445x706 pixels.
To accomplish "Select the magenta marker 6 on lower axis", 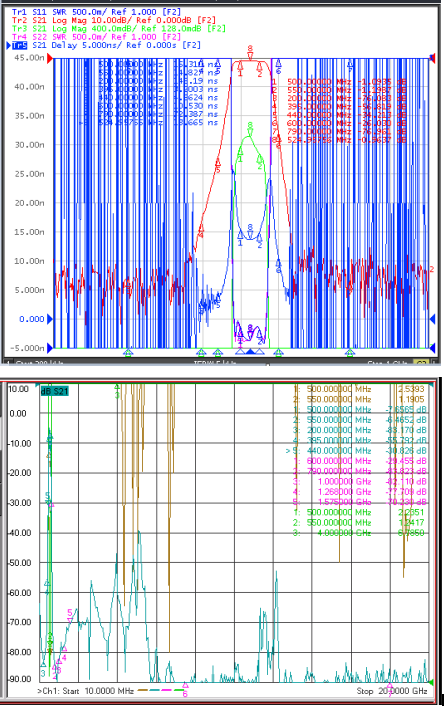I will tap(185, 691).
